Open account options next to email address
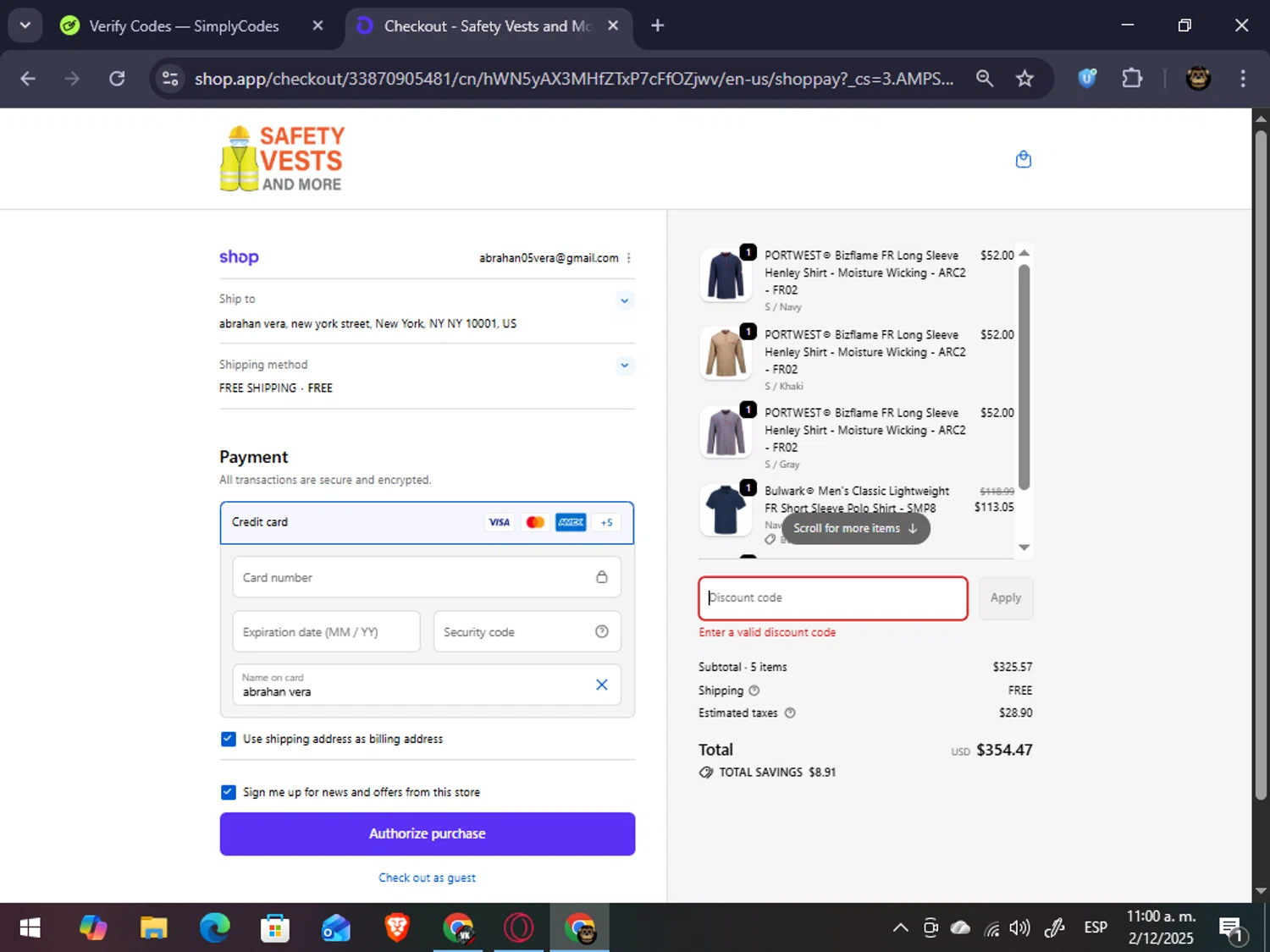Viewport: 1270px width, 952px height. 628,258
